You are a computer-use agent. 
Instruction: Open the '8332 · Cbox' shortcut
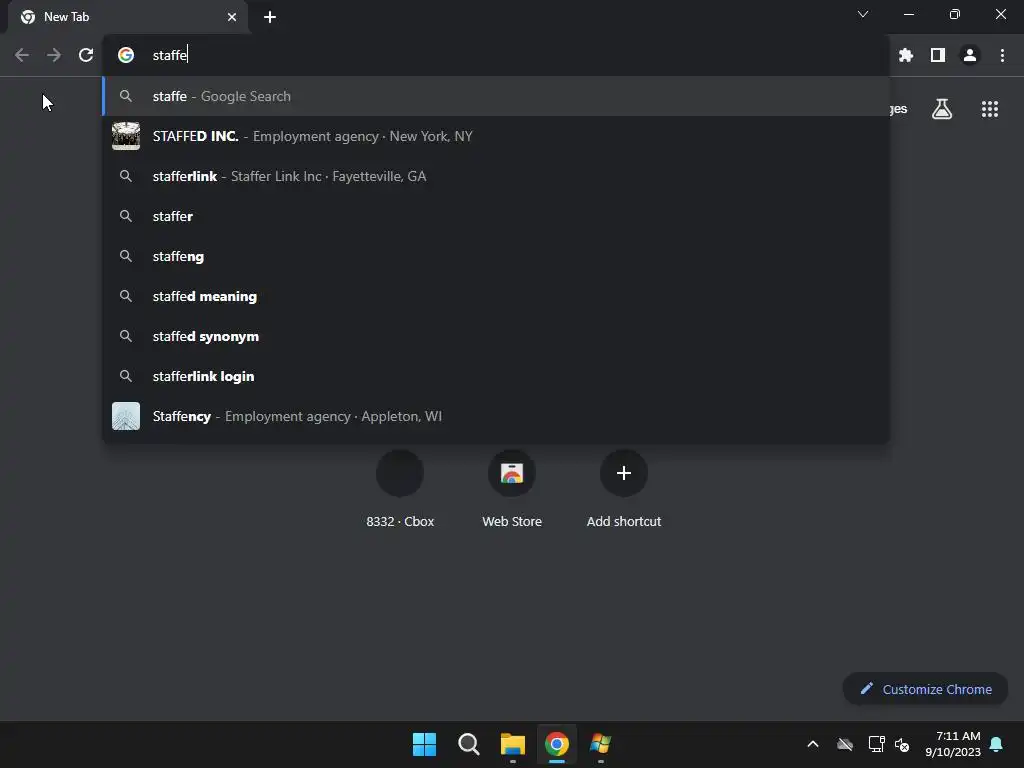tap(400, 488)
